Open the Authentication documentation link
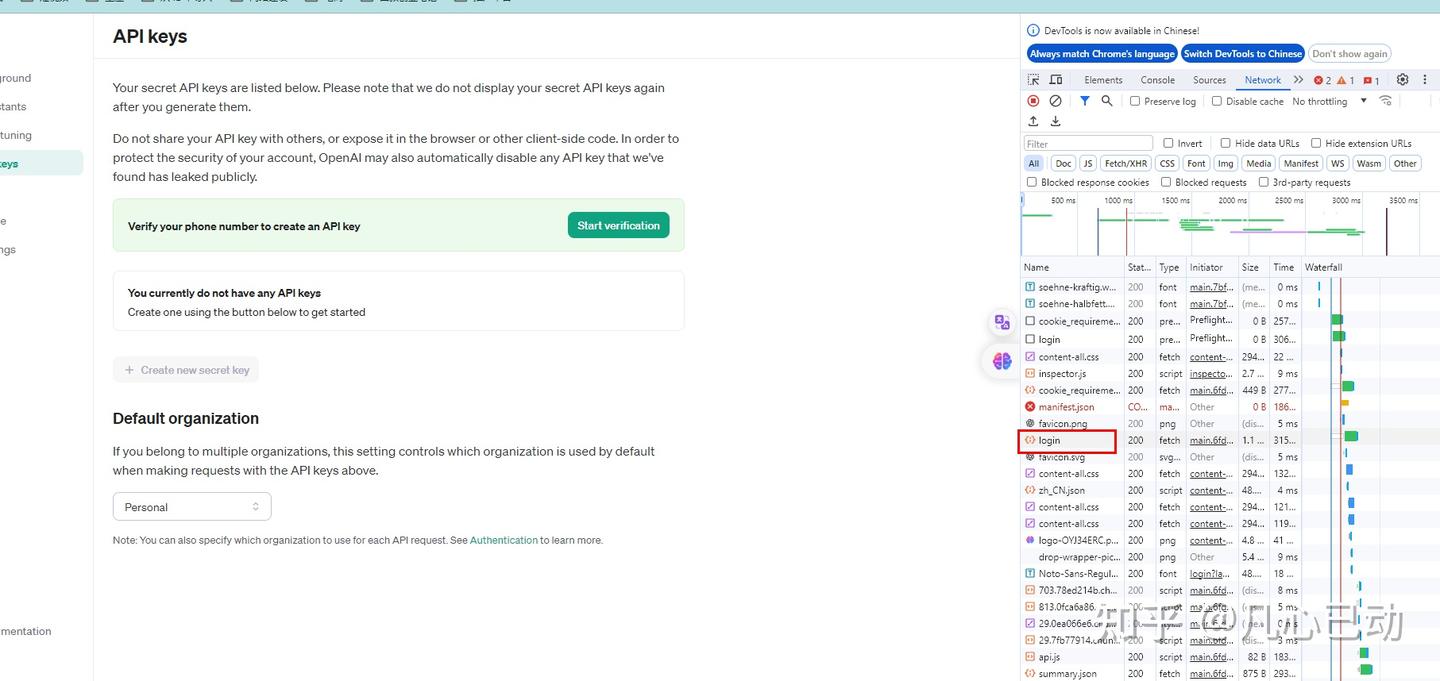This screenshot has height=681, width=1440. click(x=503, y=540)
